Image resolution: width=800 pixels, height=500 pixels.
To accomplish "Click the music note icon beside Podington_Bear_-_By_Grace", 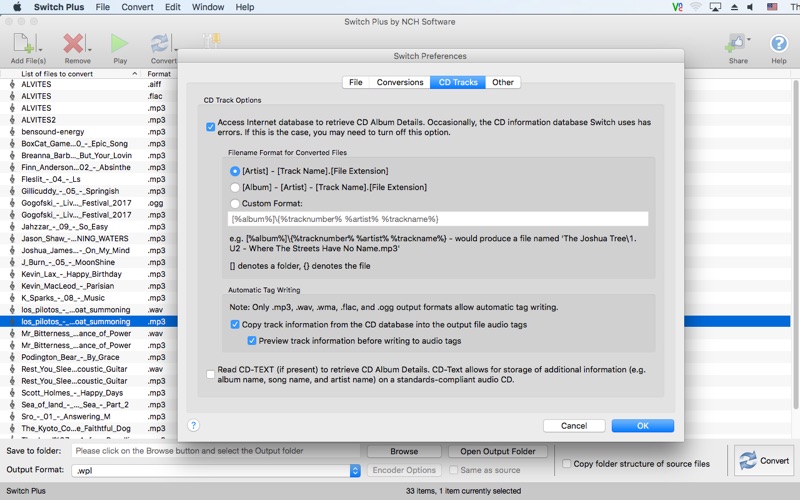I will tap(12, 357).
